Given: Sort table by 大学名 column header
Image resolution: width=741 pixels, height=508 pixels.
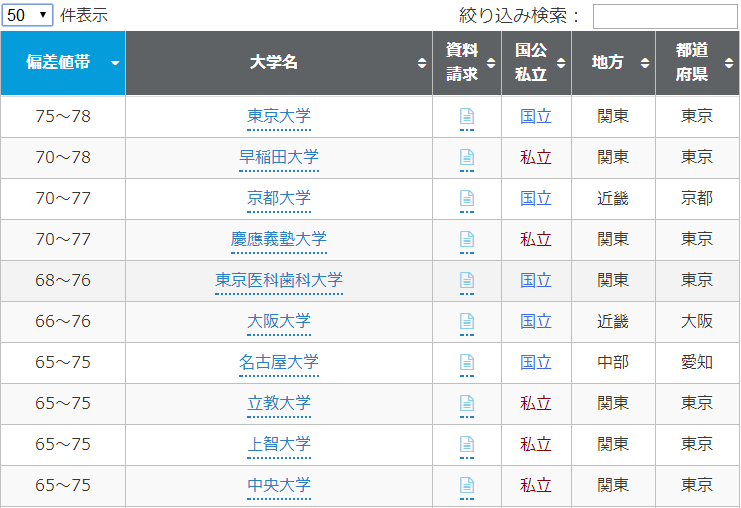Looking at the screenshot, I should pyautogui.click(x=278, y=63).
